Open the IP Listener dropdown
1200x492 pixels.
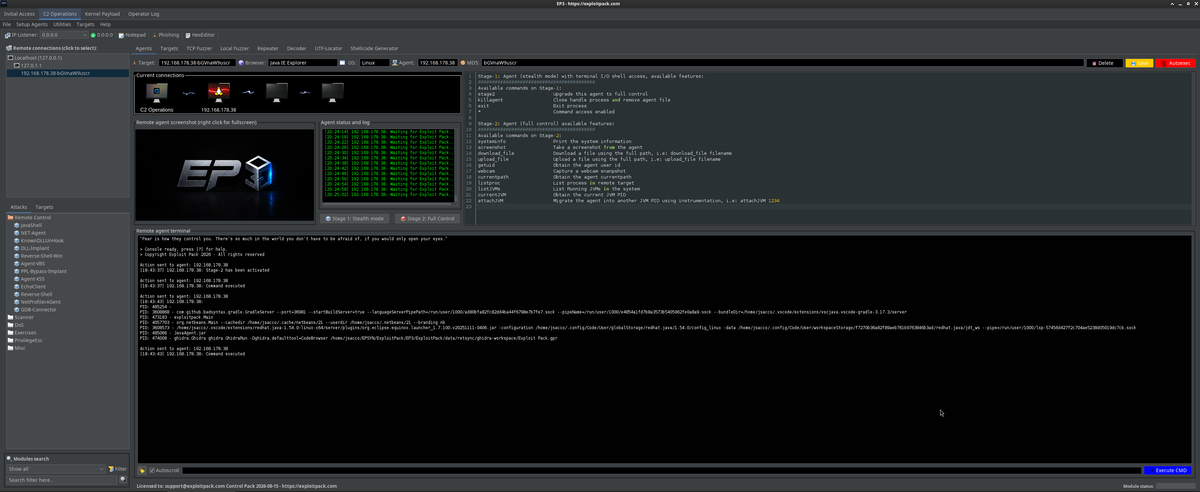pyautogui.click(x=63, y=35)
